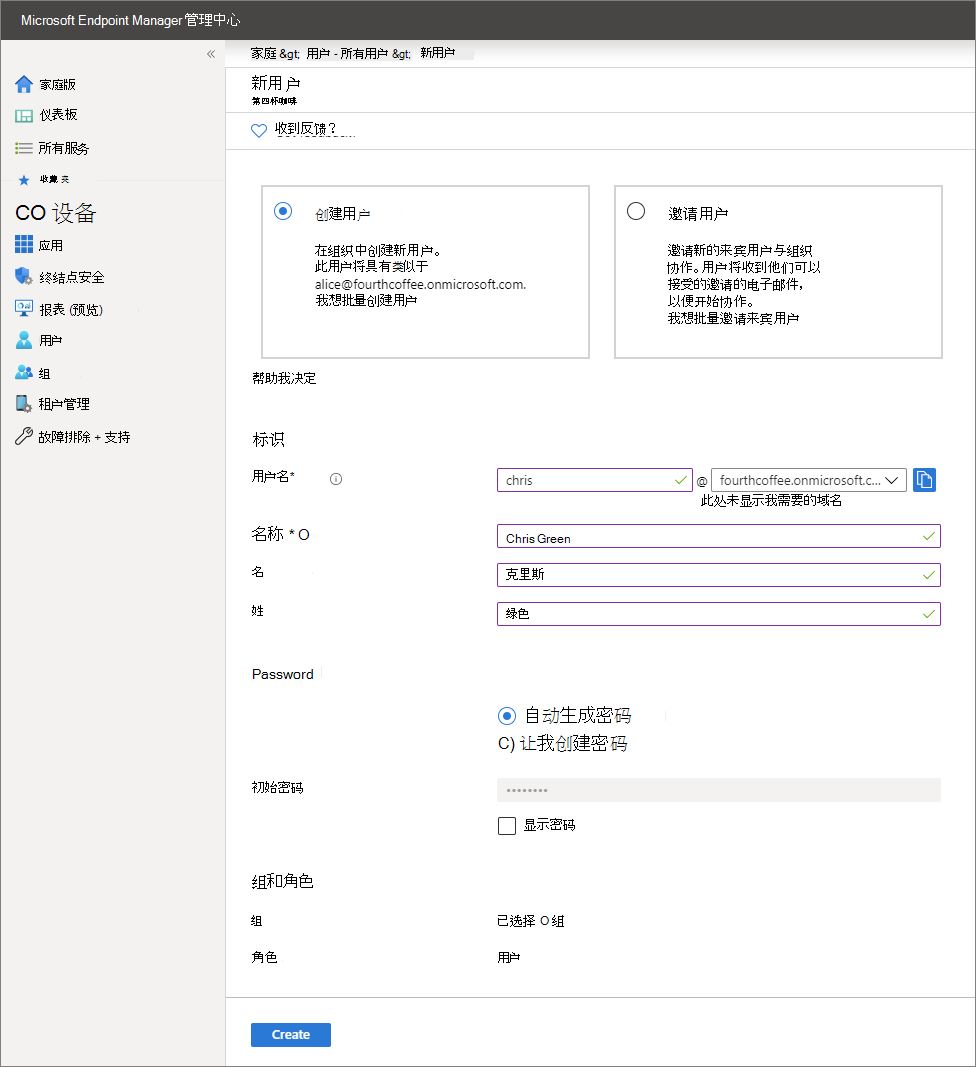The image size is (976, 1067).
Task: Click the Favorites (收藏夹) star icon
Action: pos(24,180)
